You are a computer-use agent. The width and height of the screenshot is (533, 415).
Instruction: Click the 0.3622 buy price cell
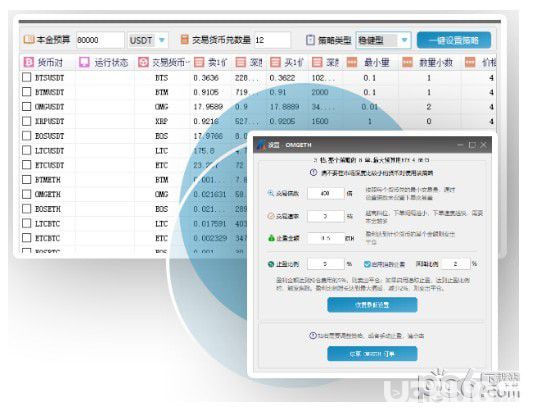click(282, 78)
